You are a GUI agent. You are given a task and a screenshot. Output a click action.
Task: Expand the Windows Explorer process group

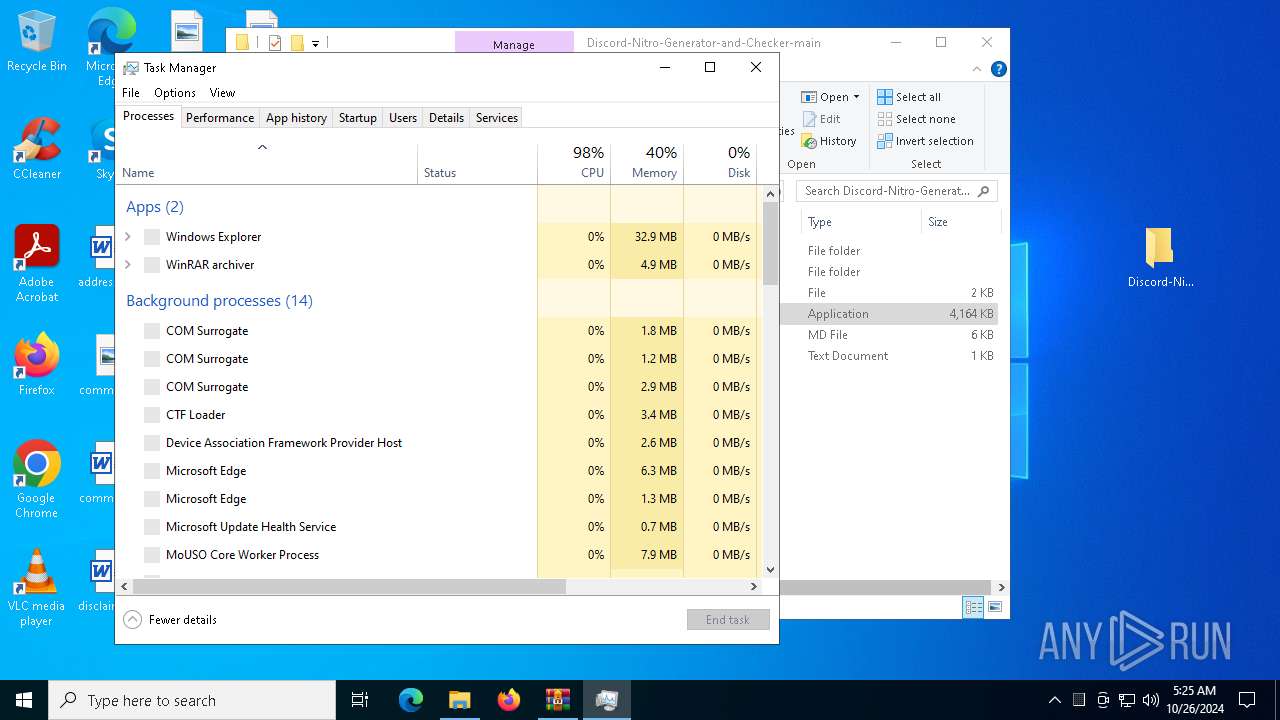(128, 237)
